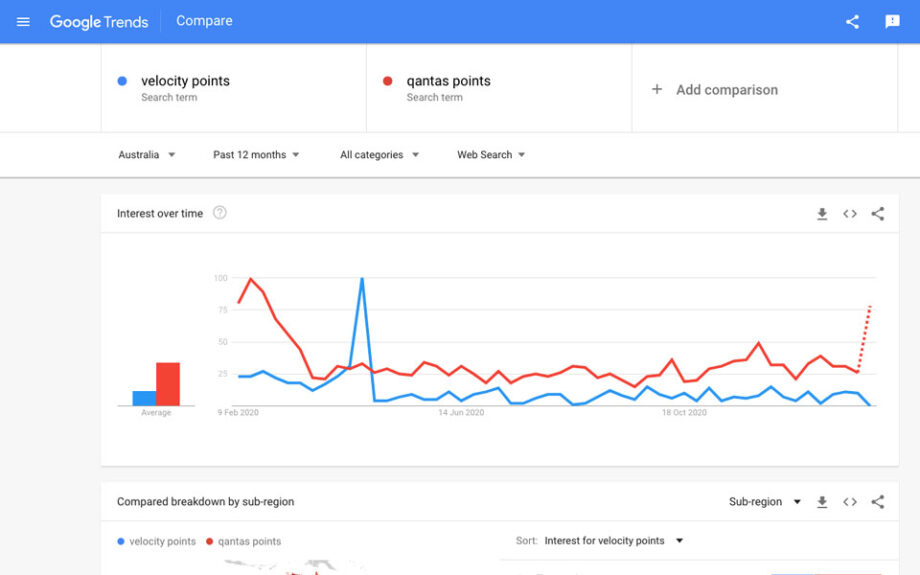The image size is (920, 575).
Task: Open the All categories dropdown
Action: 379,155
